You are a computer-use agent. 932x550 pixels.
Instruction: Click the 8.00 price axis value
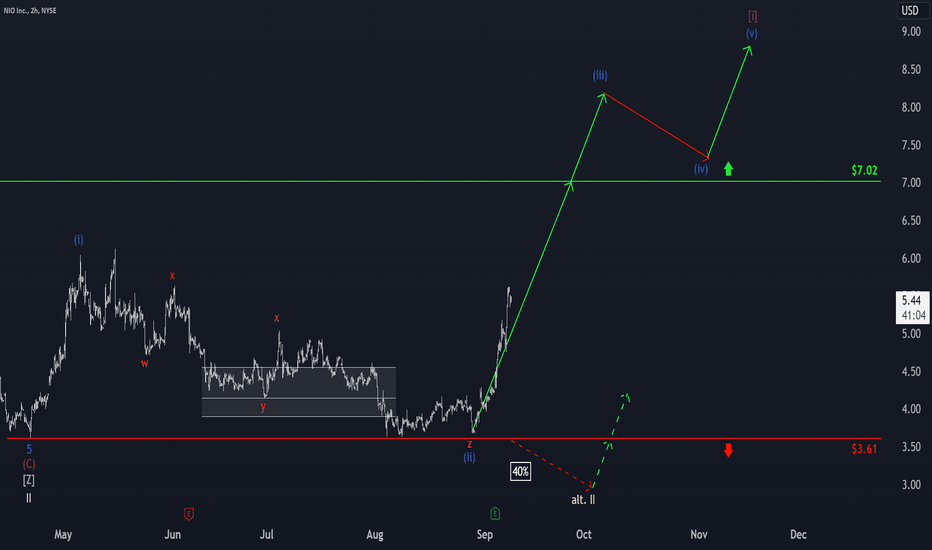click(911, 107)
